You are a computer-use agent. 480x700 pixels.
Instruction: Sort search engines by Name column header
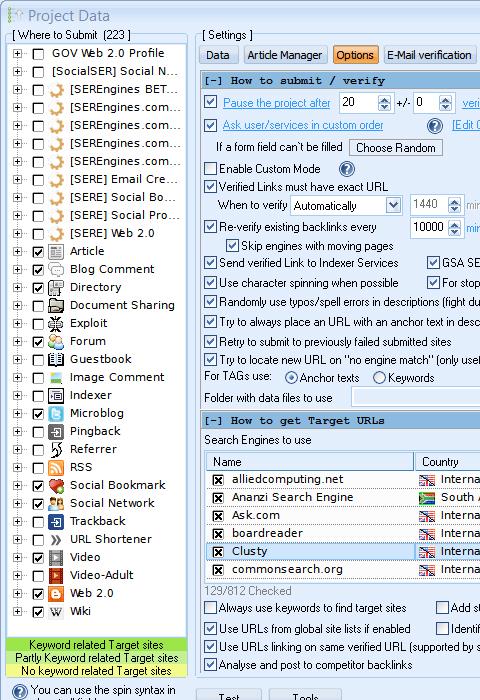click(x=309, y=462)
